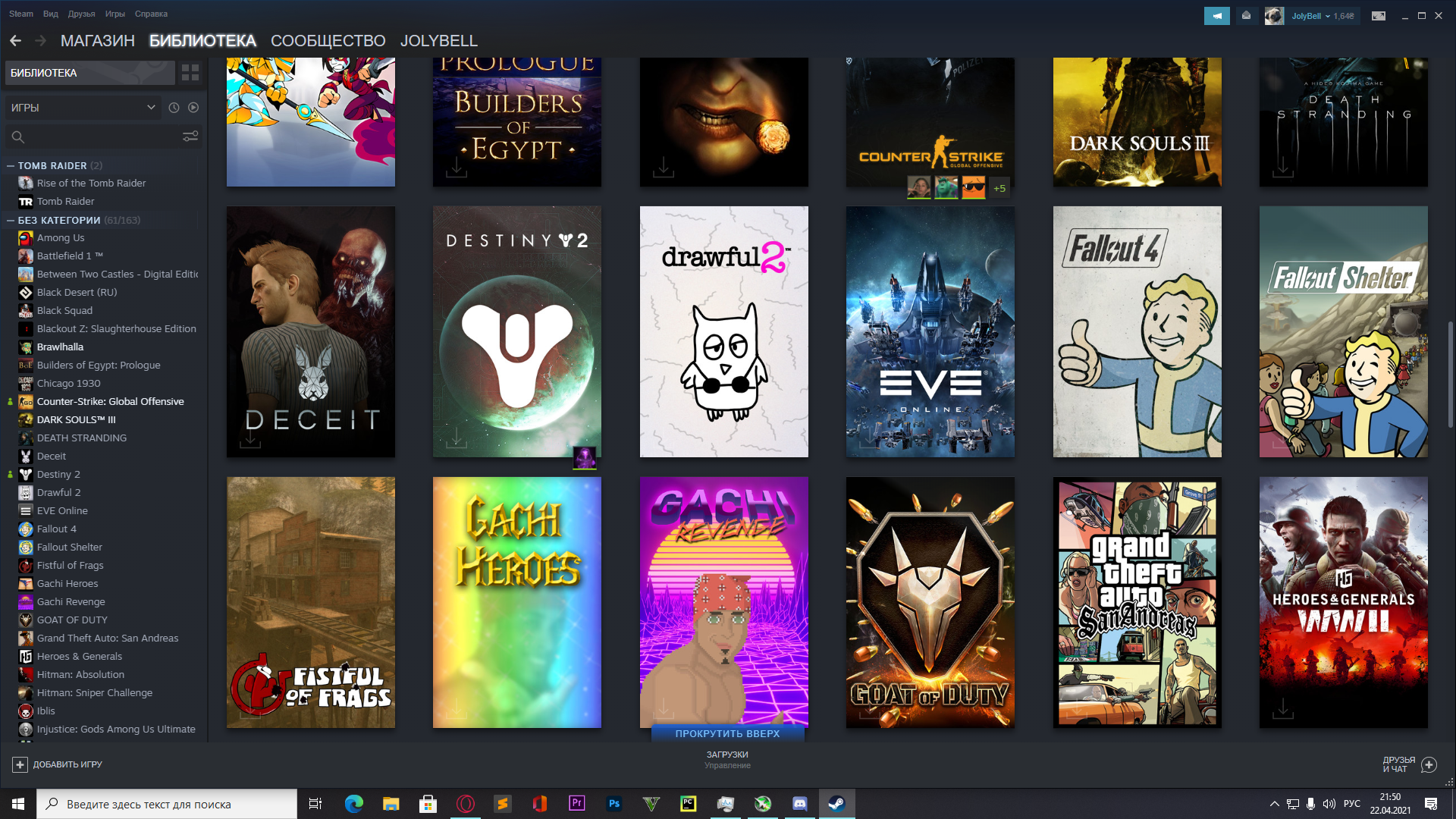Select Counter-Strike: Global Offensive in list
Image resolution: width=1456 pixels, height=819 pixels.
coord(110,401)
